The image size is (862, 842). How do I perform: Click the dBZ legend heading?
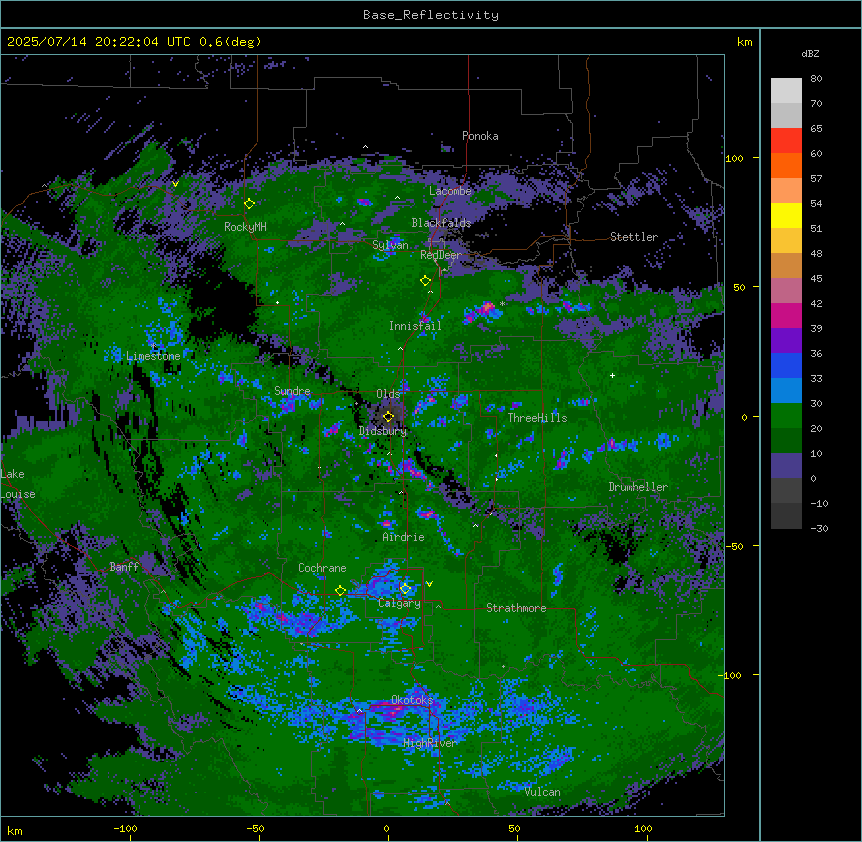(810, 54)
